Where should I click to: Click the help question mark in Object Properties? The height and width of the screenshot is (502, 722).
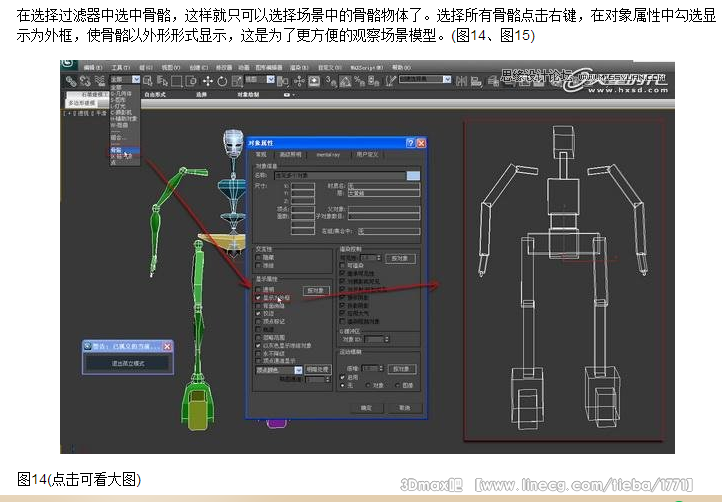(410, 143)
